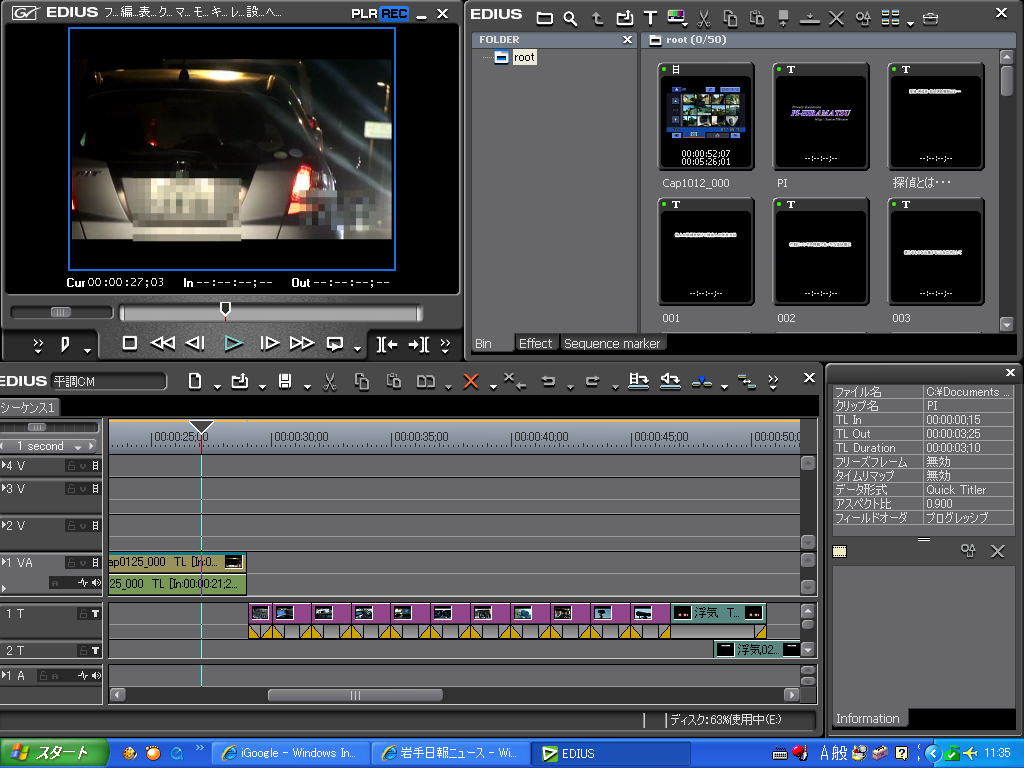Rewind the player preview
This screenshot has height=768, width=1024.
[x=163, y=343]
